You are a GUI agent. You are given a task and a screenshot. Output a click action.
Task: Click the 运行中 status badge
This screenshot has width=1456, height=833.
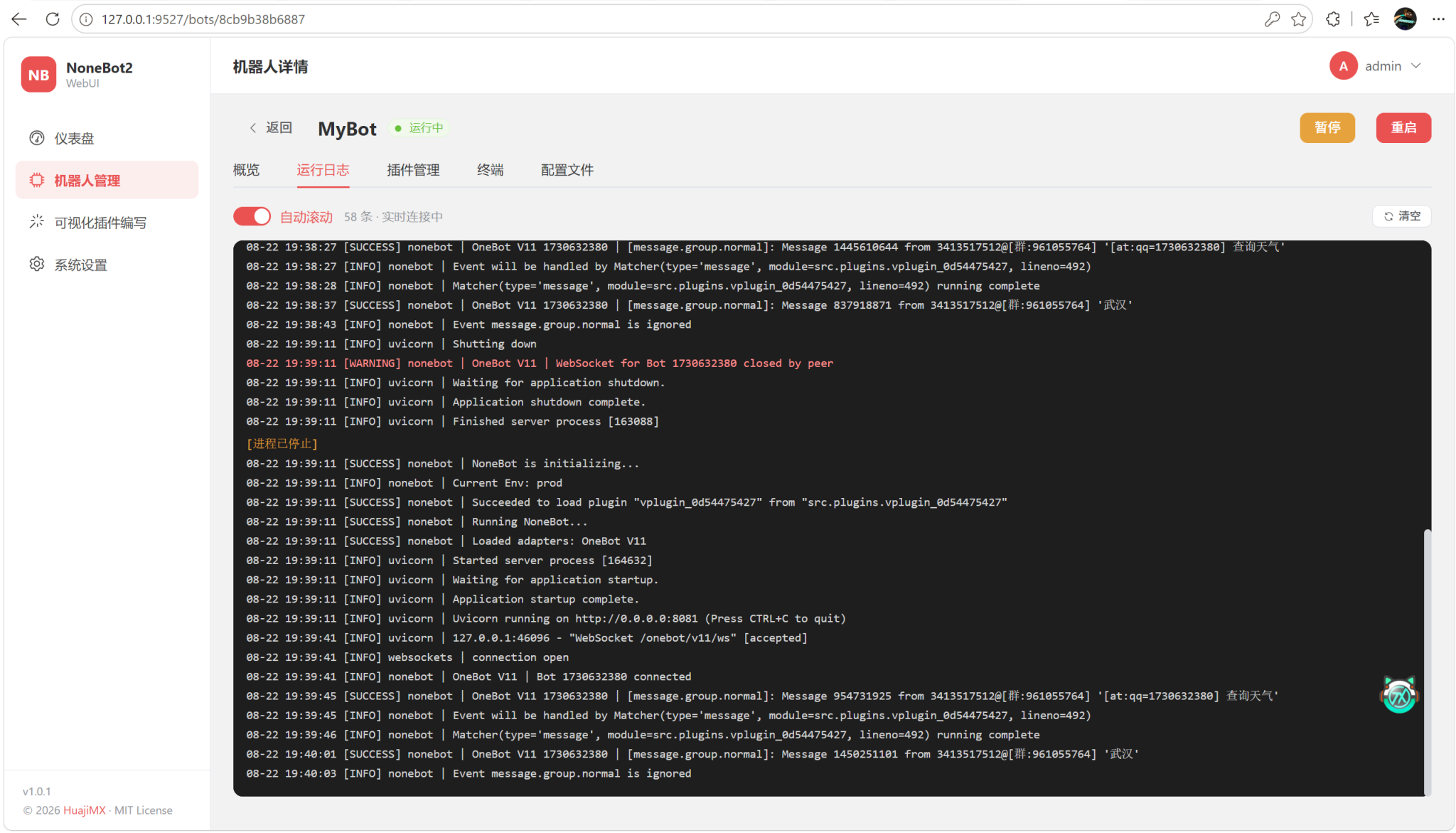pos(419,128)
